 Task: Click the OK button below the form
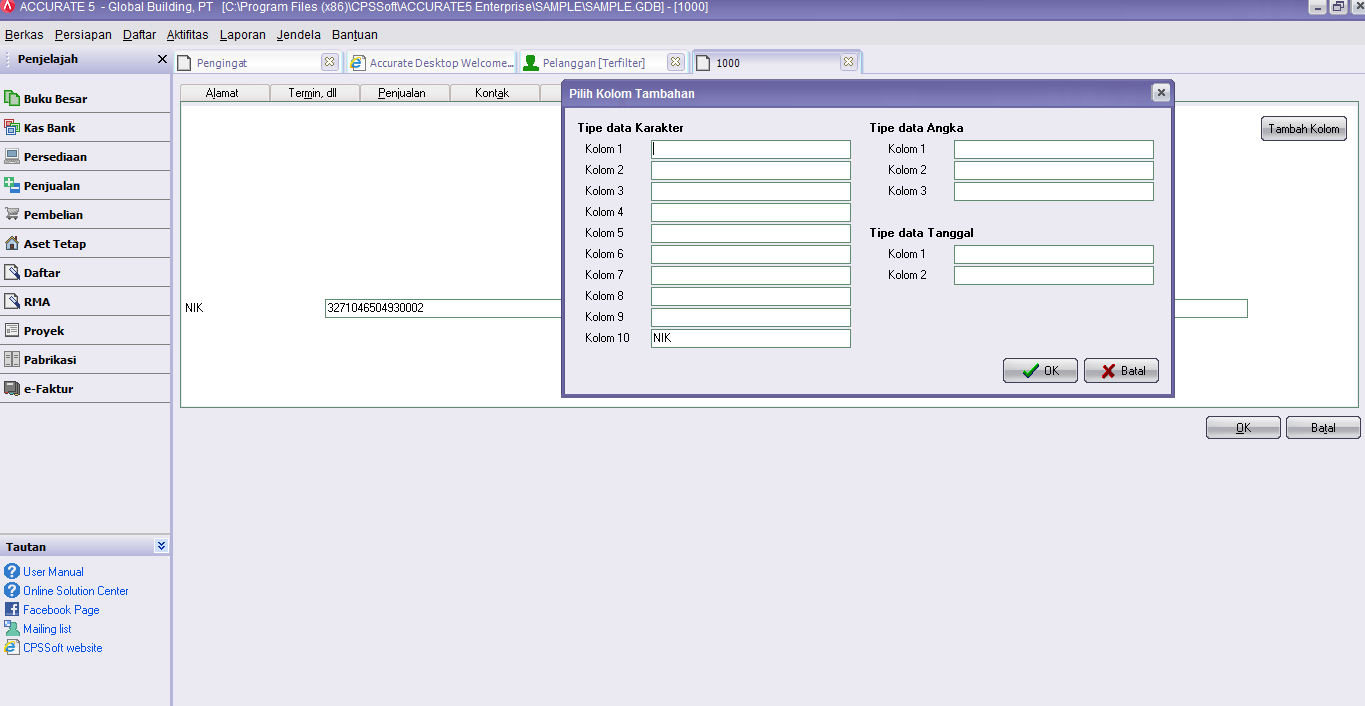(1243, 428)
